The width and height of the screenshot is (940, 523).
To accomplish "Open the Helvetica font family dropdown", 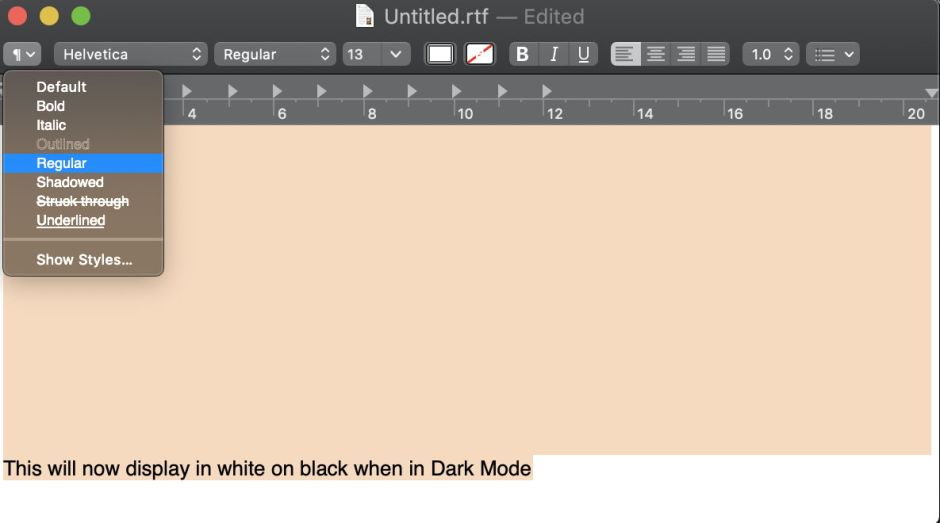I will pyautogui.click(x=131, y=54).
